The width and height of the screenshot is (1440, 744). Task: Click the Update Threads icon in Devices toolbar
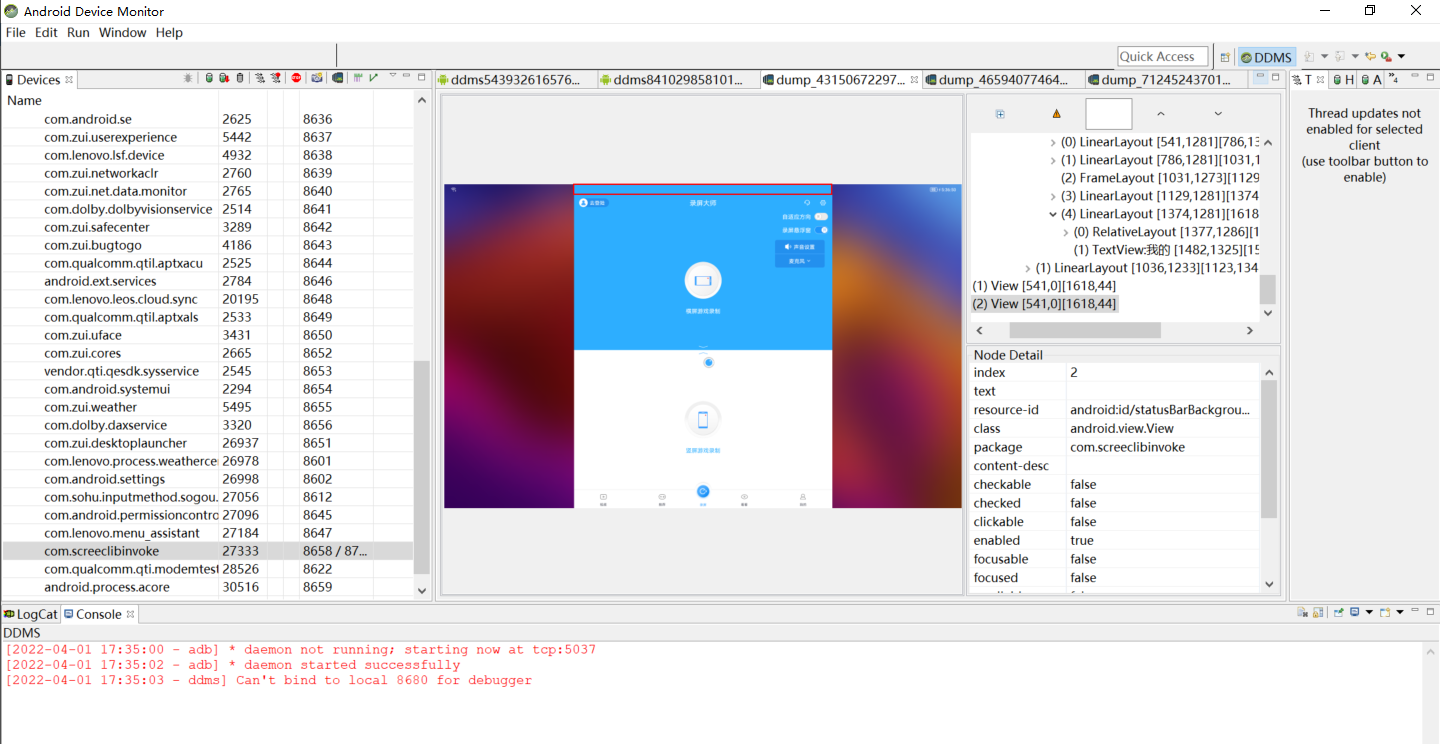pos(260,78)
